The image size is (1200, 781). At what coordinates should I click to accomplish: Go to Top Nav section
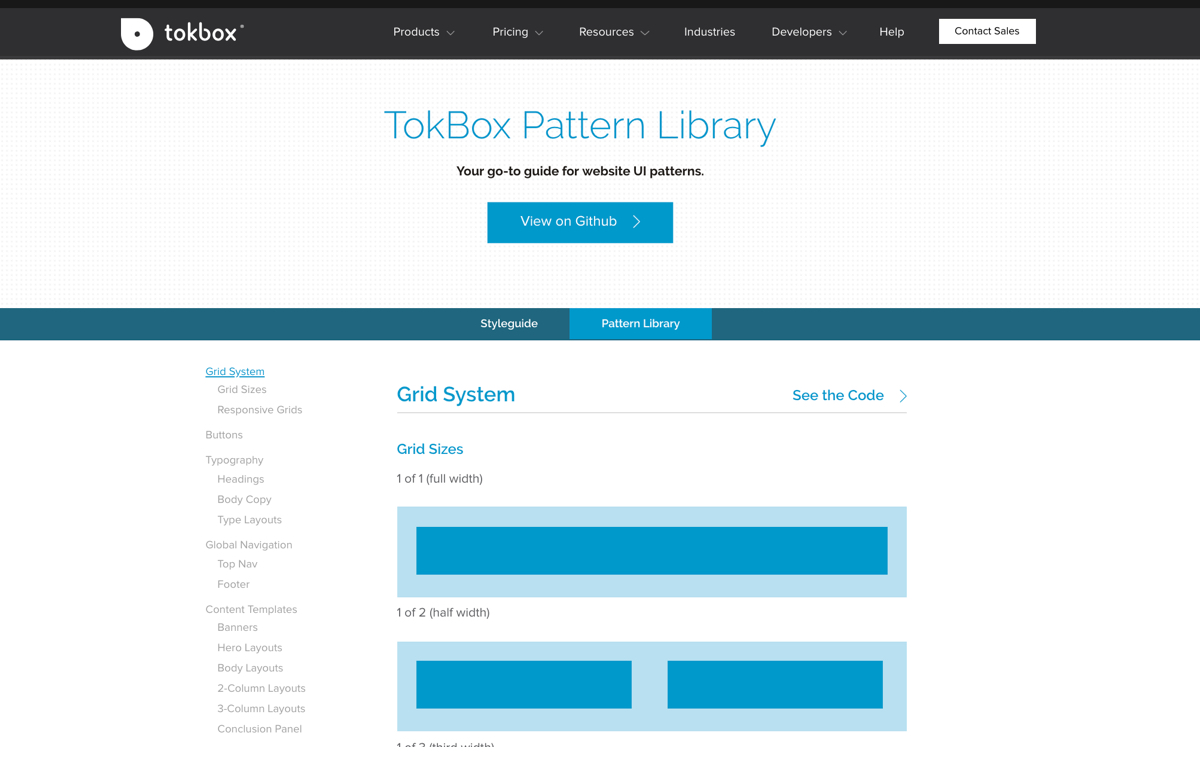[x=237, y=564]
